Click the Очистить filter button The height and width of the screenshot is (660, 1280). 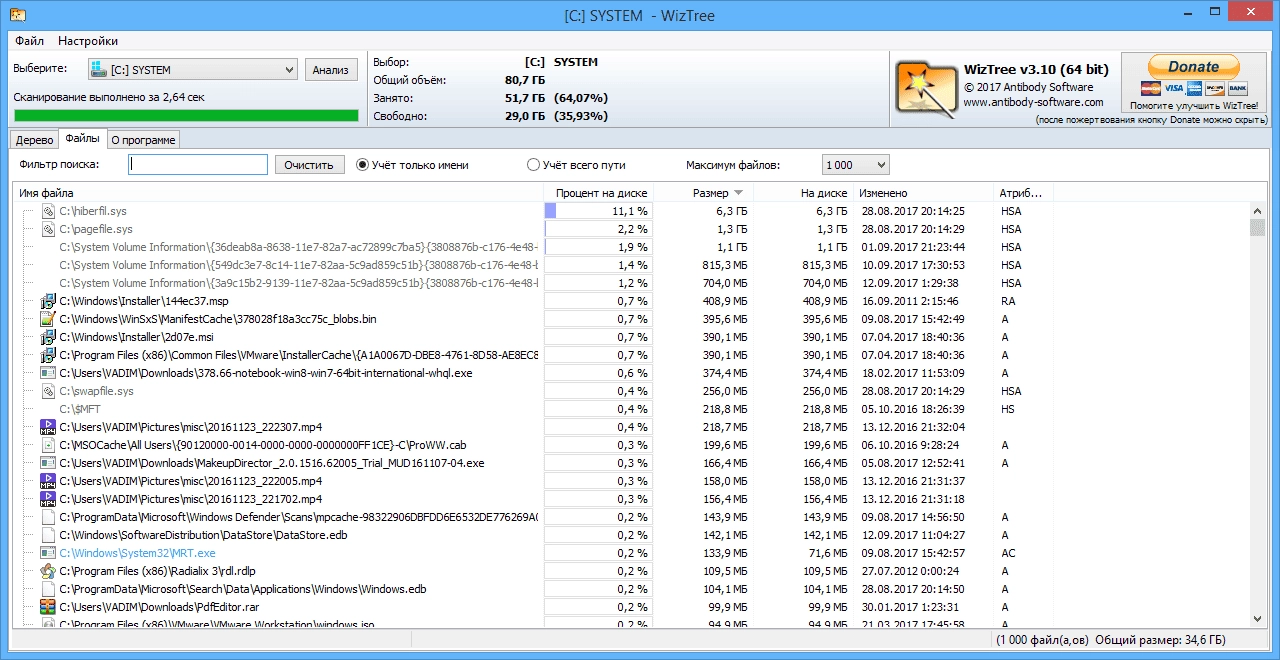[310, 165]
